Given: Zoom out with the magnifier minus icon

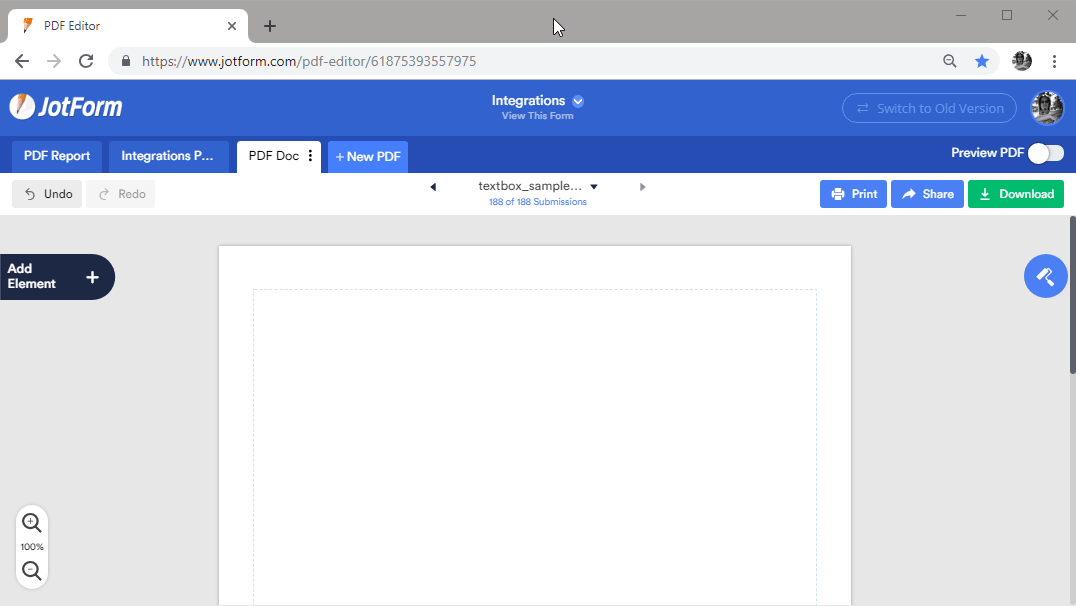Looking at the screenshot, I should [32, 570].
